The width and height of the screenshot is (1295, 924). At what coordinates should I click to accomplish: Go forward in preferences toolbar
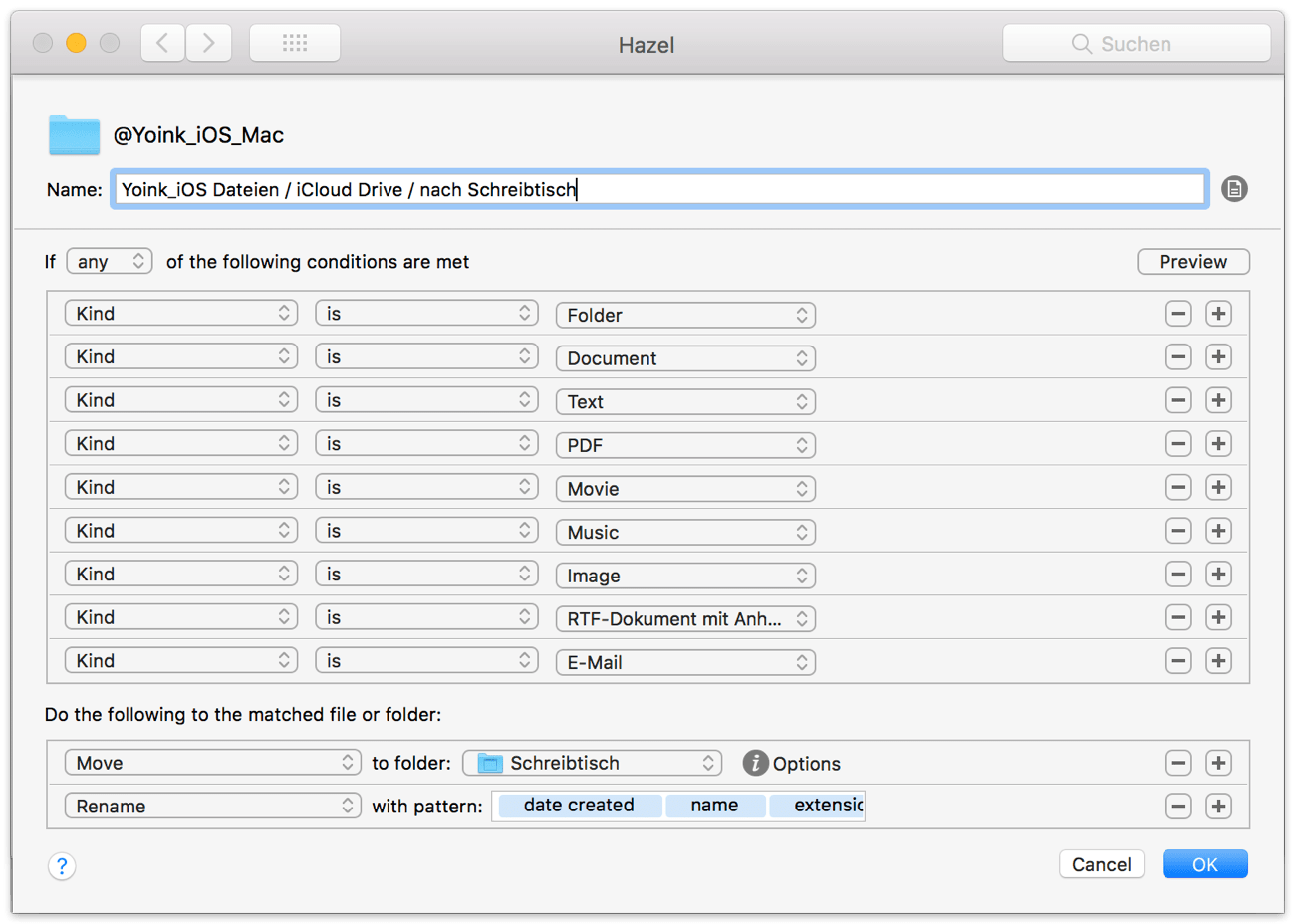209,43
